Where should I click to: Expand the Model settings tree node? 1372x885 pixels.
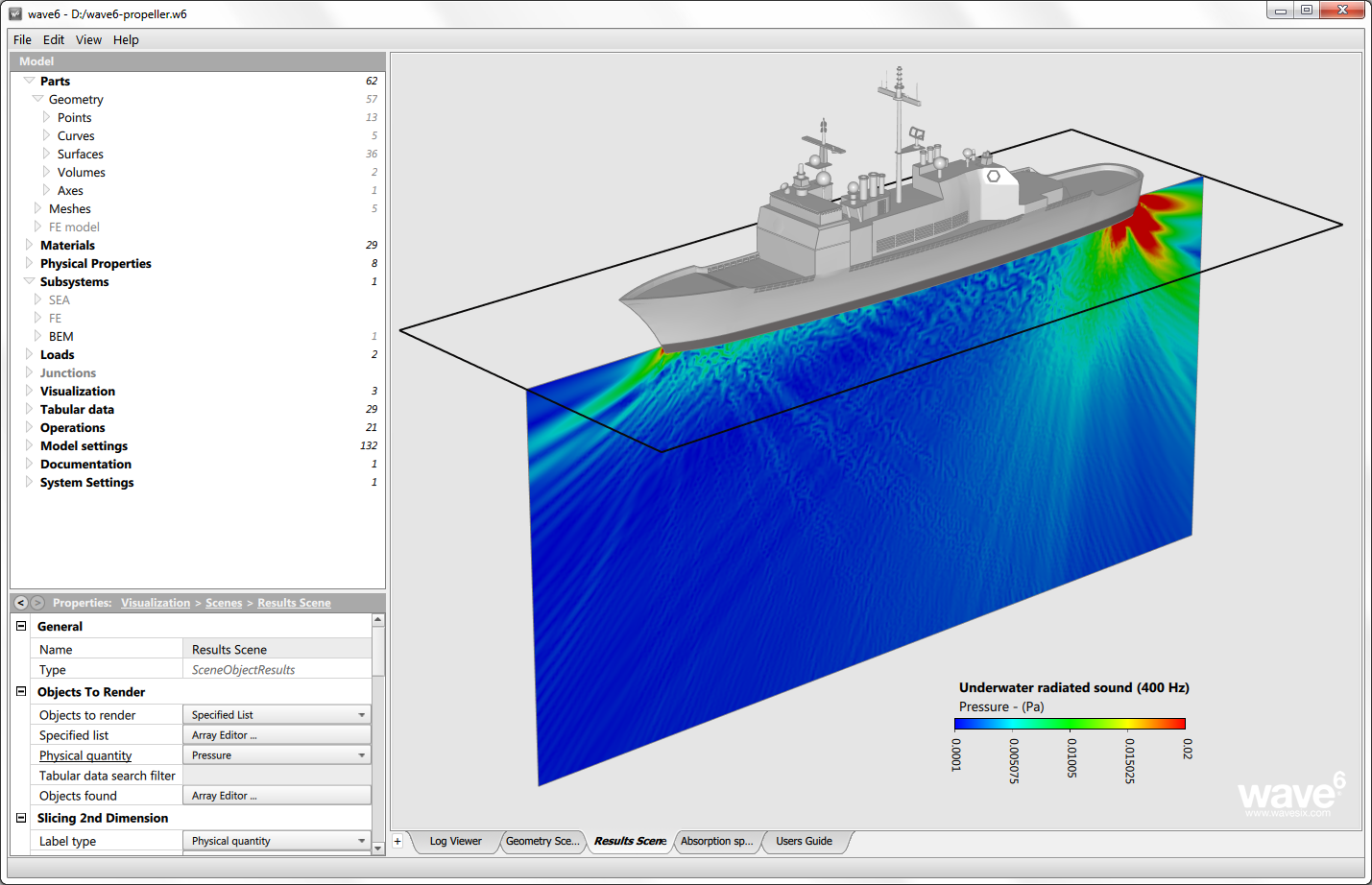point(29,445)
